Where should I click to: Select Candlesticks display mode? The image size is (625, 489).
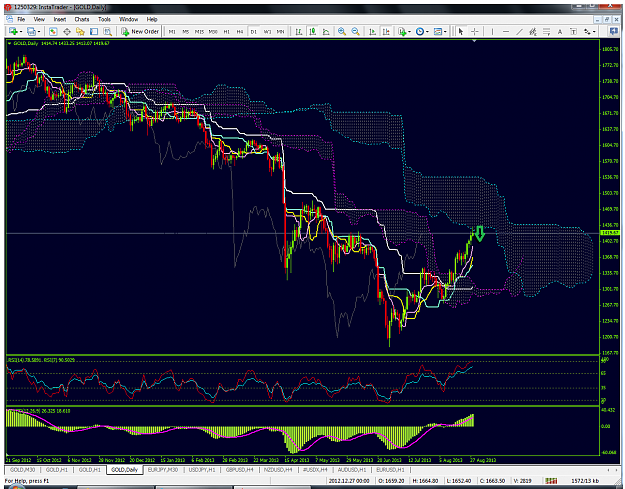[312, 31]
